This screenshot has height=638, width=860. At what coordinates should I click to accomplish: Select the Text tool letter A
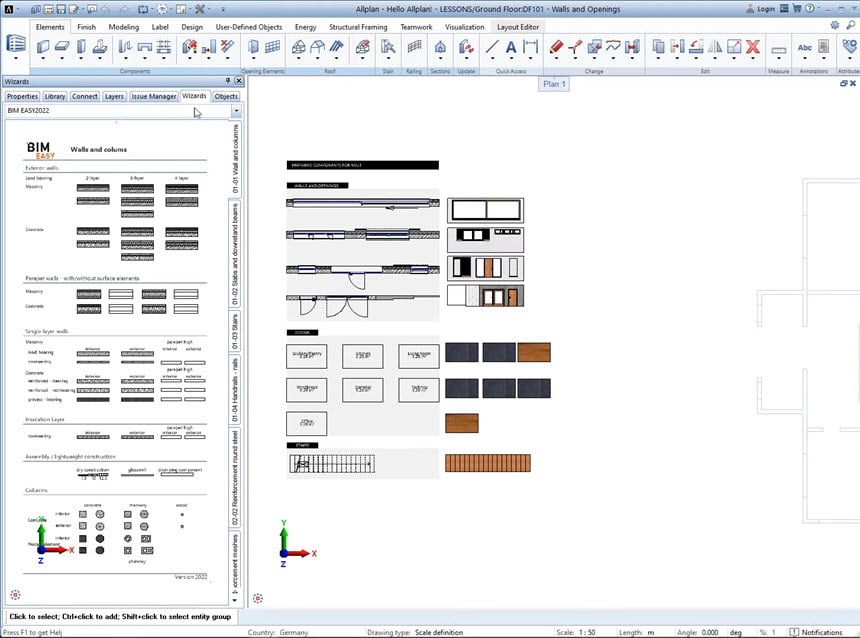coord(511,47)
